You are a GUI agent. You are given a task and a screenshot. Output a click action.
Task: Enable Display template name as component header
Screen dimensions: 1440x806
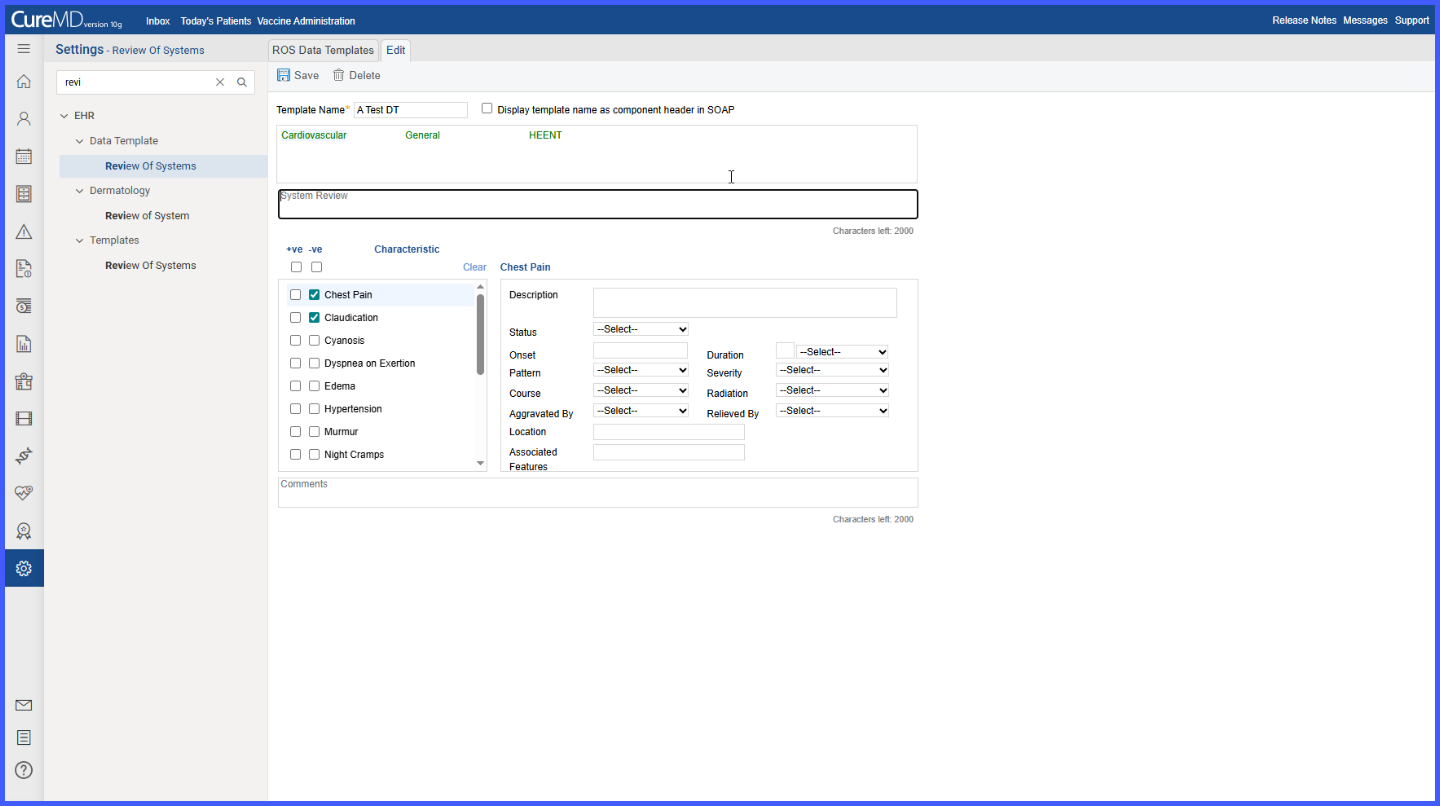(x=487, y=108)
